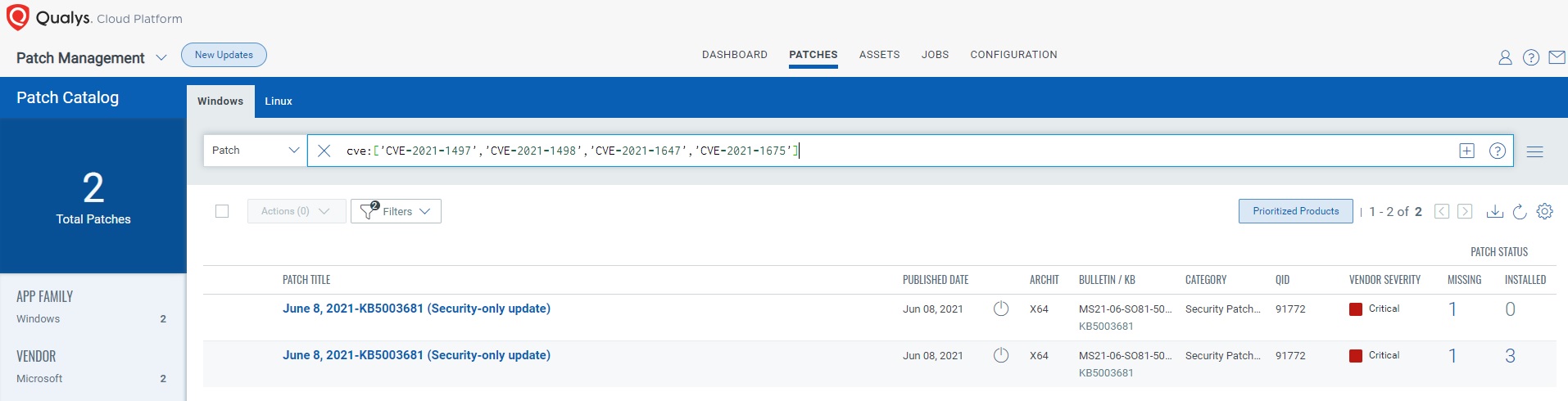
Task: Click the QID column header
Action: 1282,280
